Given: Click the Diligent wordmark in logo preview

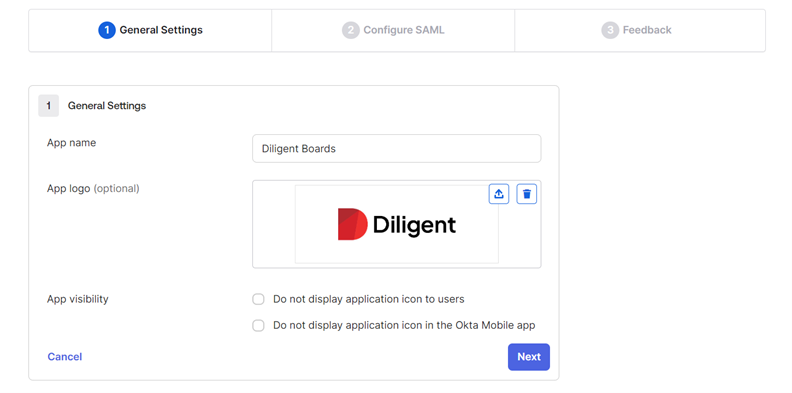Looking at the screenshot, I should point(414,225).
